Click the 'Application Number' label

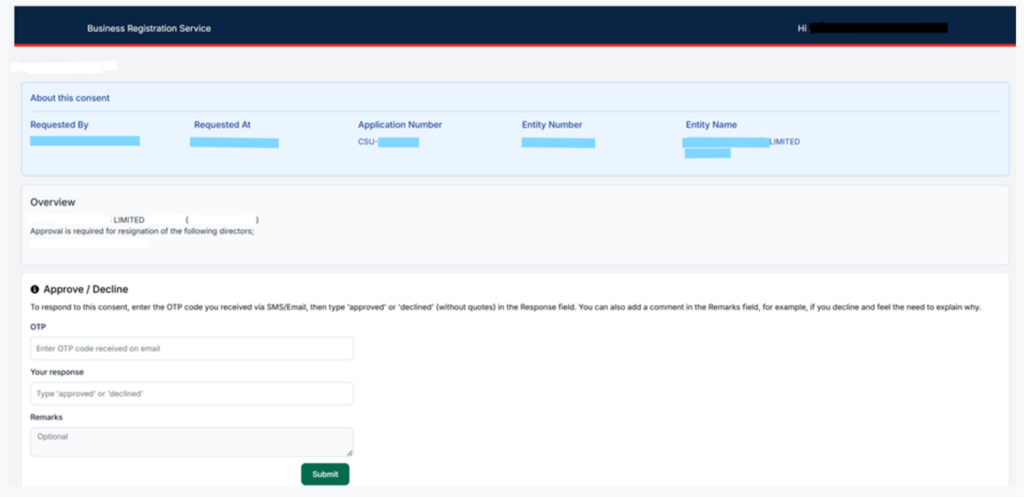coord(400,125)
